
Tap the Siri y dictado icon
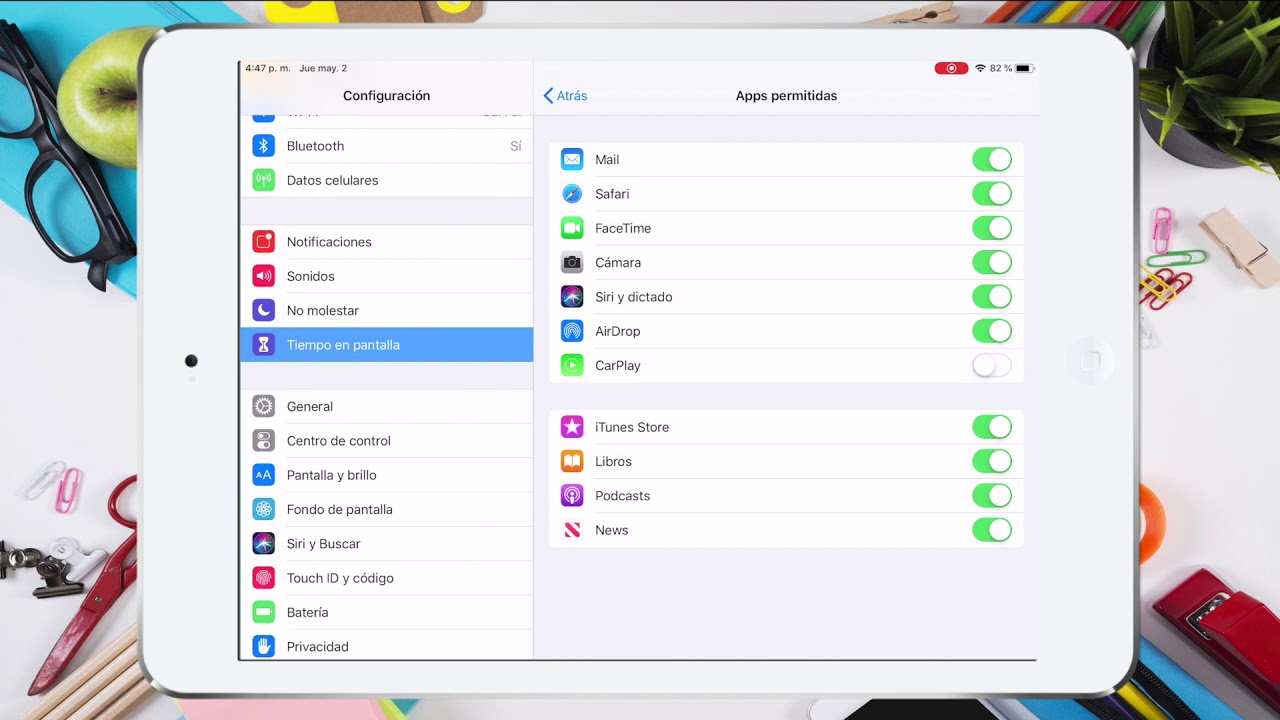(x=572, y=297)
